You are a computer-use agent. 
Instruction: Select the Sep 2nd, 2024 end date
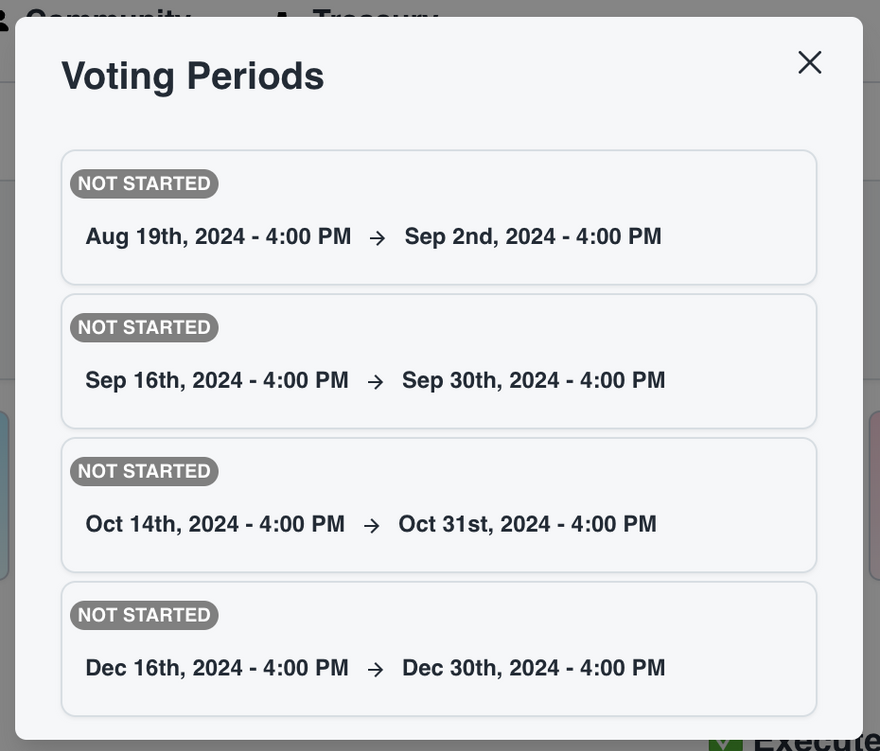click(532, 237)
